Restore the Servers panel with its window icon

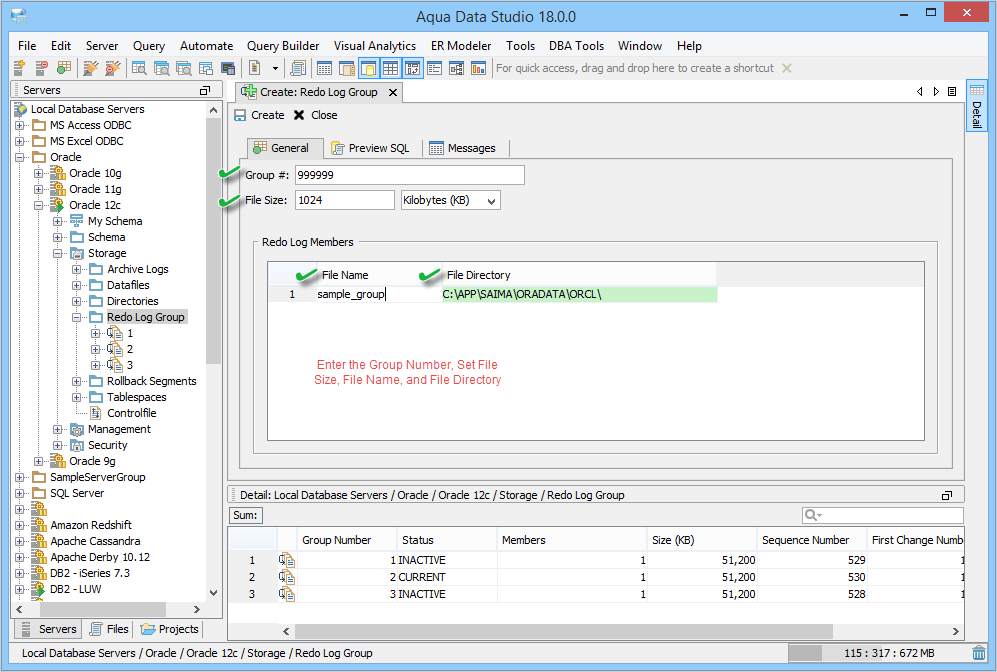coord(205,90)
